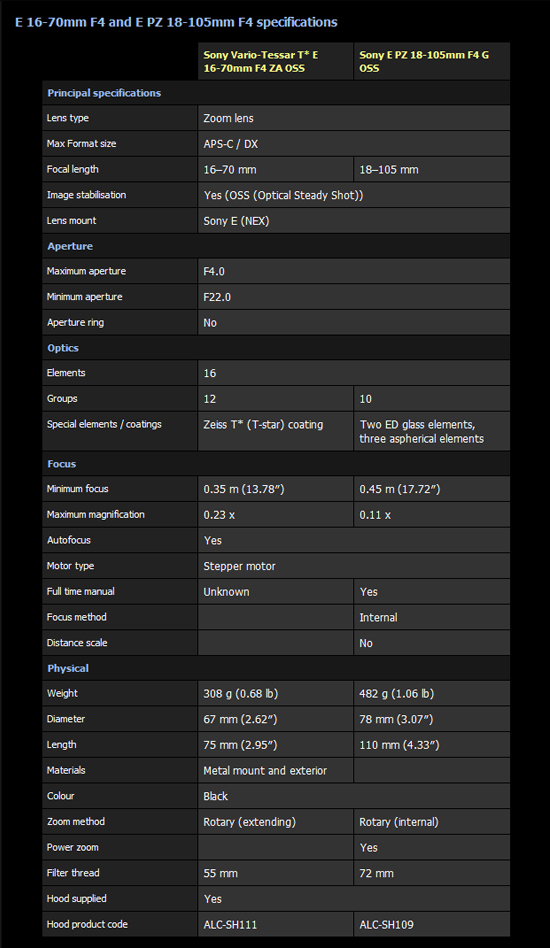Click the 55 mm filter thread cell
This screenshot has height=948, width=550.
276,873
